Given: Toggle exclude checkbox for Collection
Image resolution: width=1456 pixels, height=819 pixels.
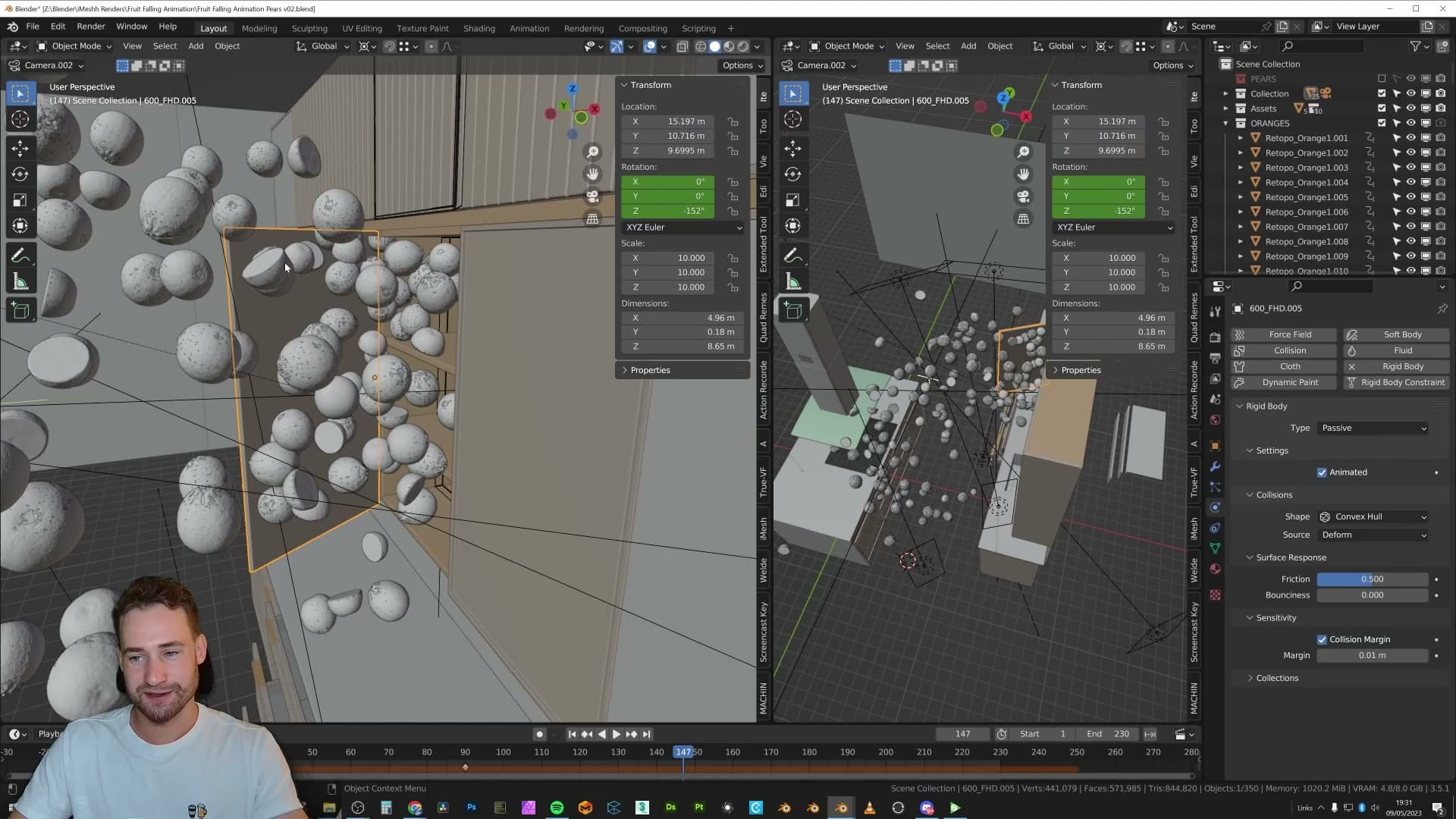Looking at the screenshot, I should pyautogui.click(x=1382, y=94).
